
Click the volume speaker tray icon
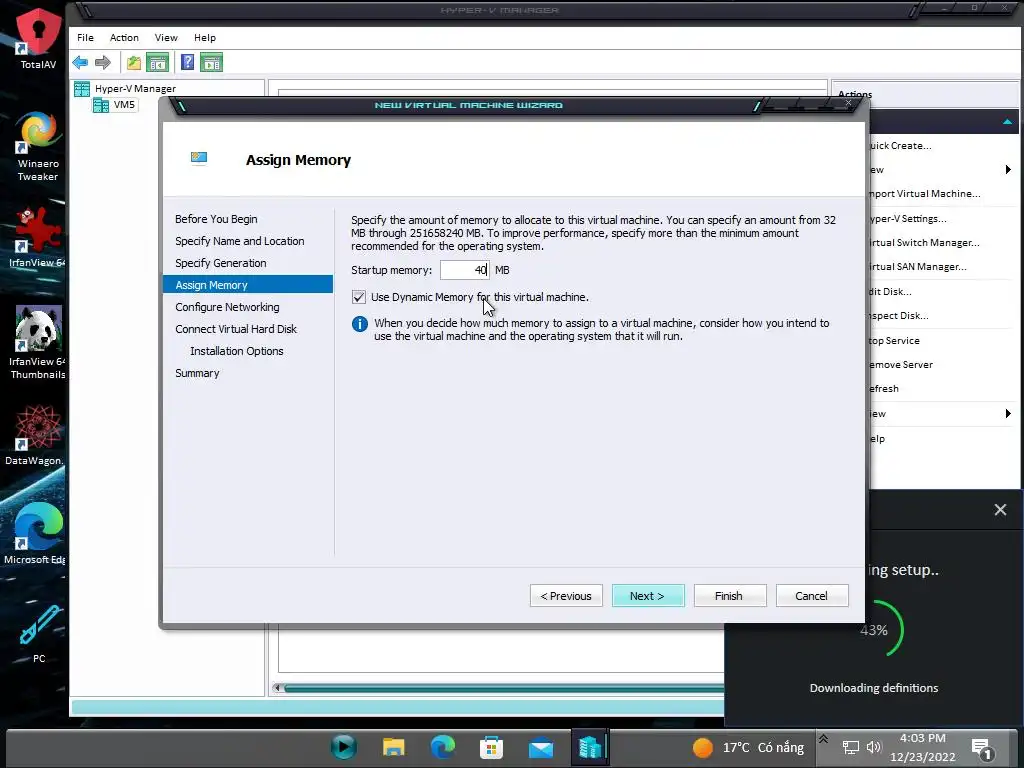[x=874, y=747]
